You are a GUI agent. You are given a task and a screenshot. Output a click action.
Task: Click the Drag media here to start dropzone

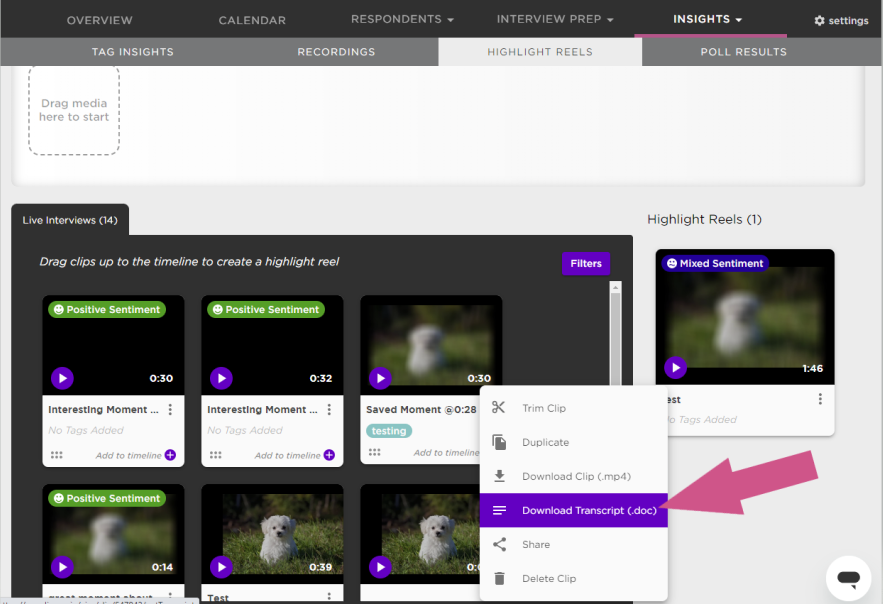(x=74, y=110)
